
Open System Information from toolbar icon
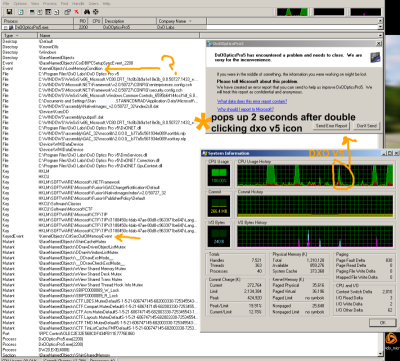point(32,12)
